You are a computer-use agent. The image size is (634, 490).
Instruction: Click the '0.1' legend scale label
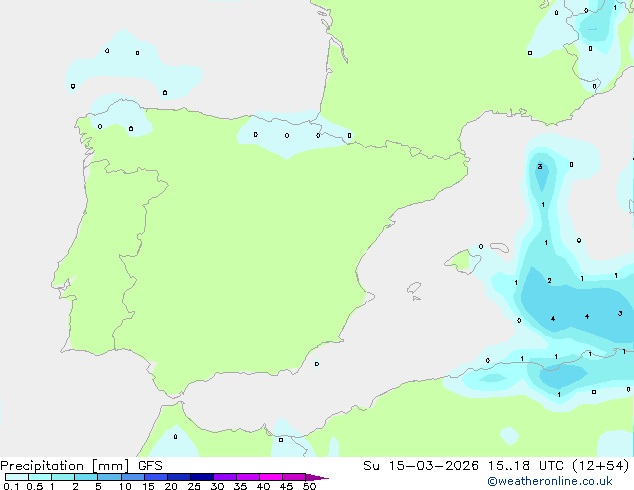pyautogui.click(x=11, y=486)
